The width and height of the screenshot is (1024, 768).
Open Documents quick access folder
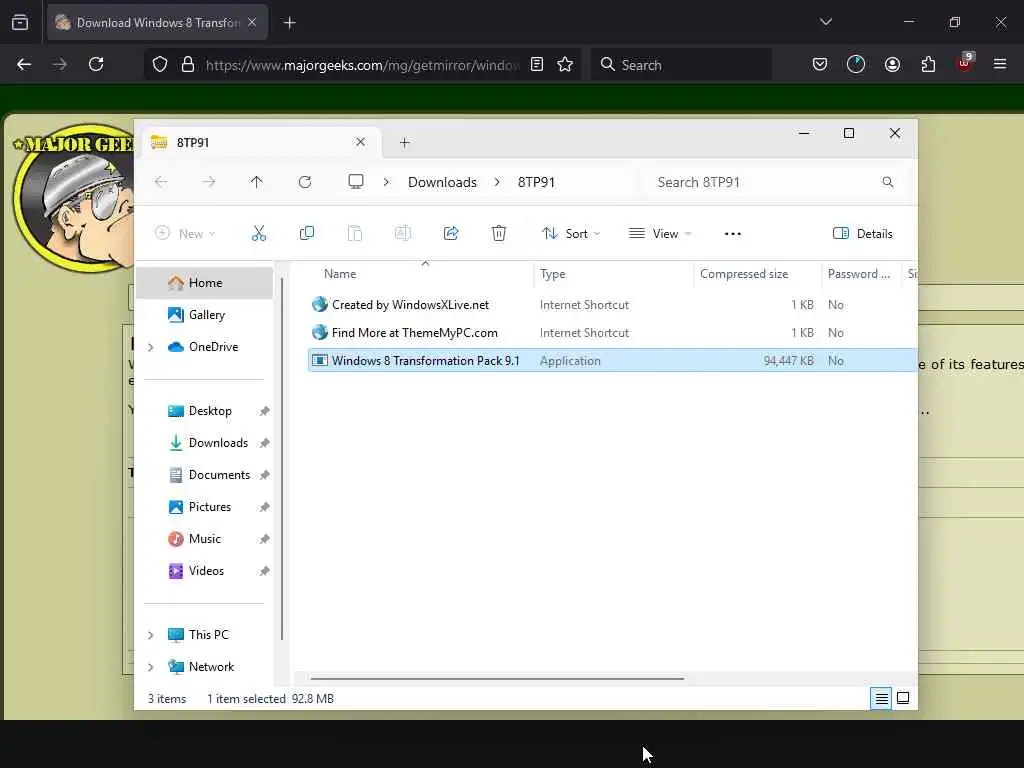(x=209, y=475)
